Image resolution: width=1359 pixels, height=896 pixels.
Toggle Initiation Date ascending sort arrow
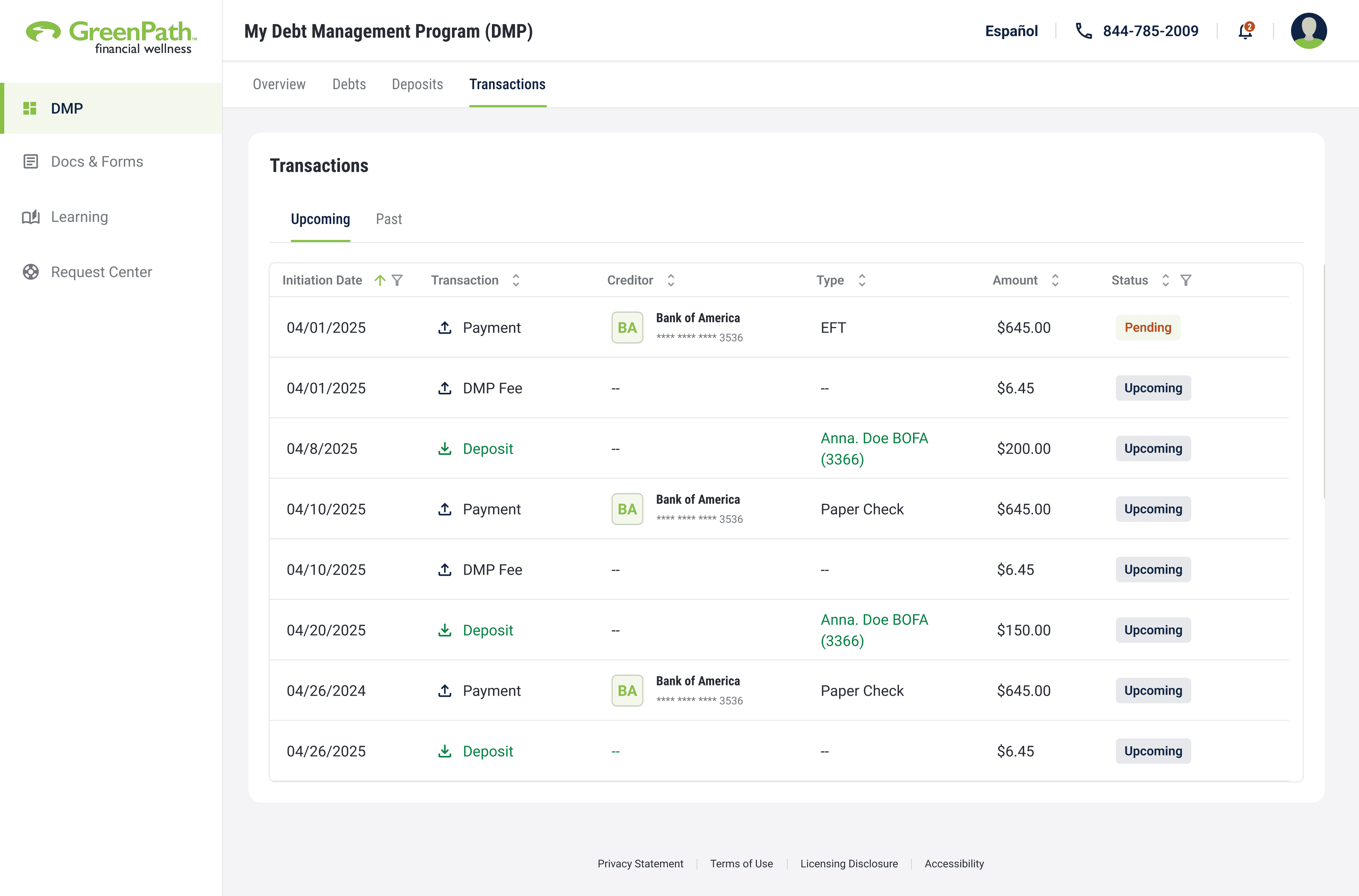click(x=379, y=280)
